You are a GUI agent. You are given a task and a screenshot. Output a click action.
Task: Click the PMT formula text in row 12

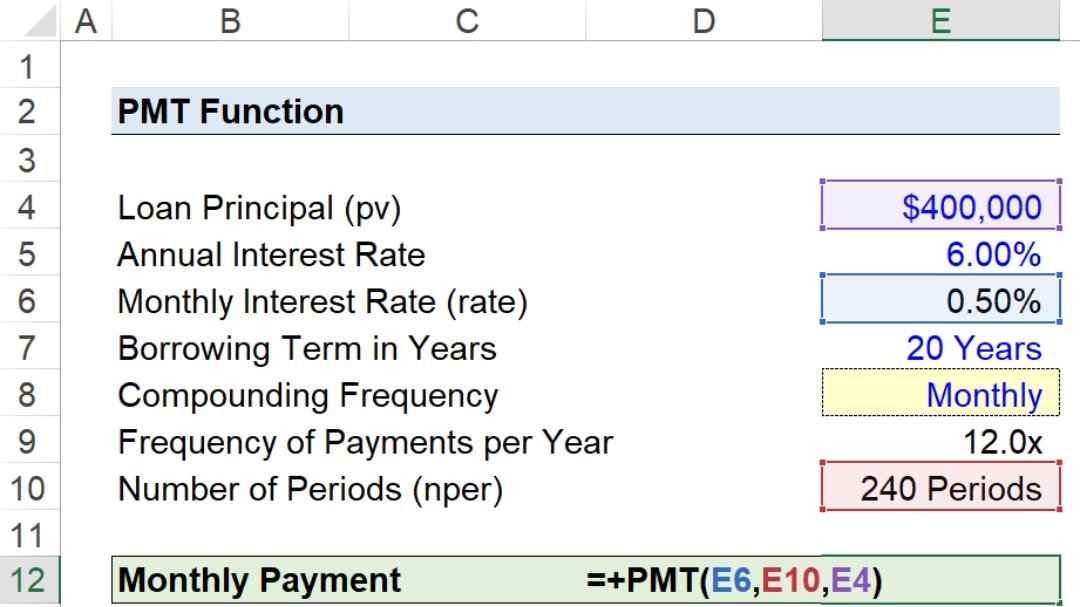734,580
